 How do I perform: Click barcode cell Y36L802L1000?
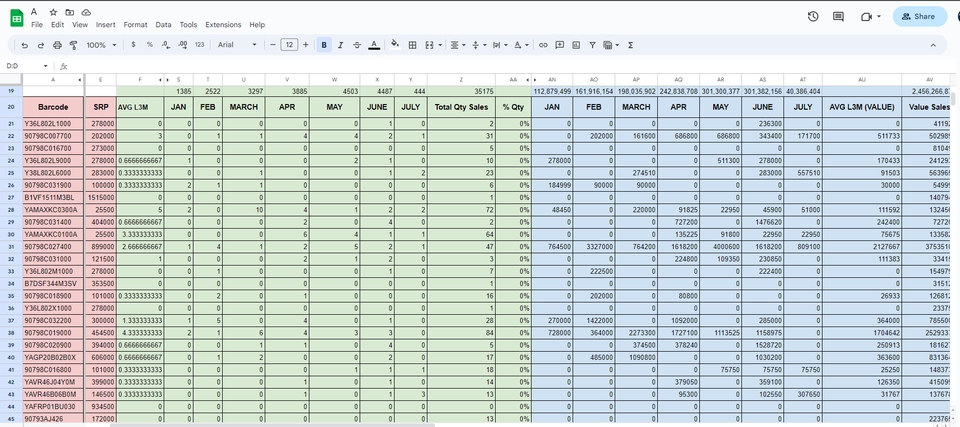tap(53, 123)
